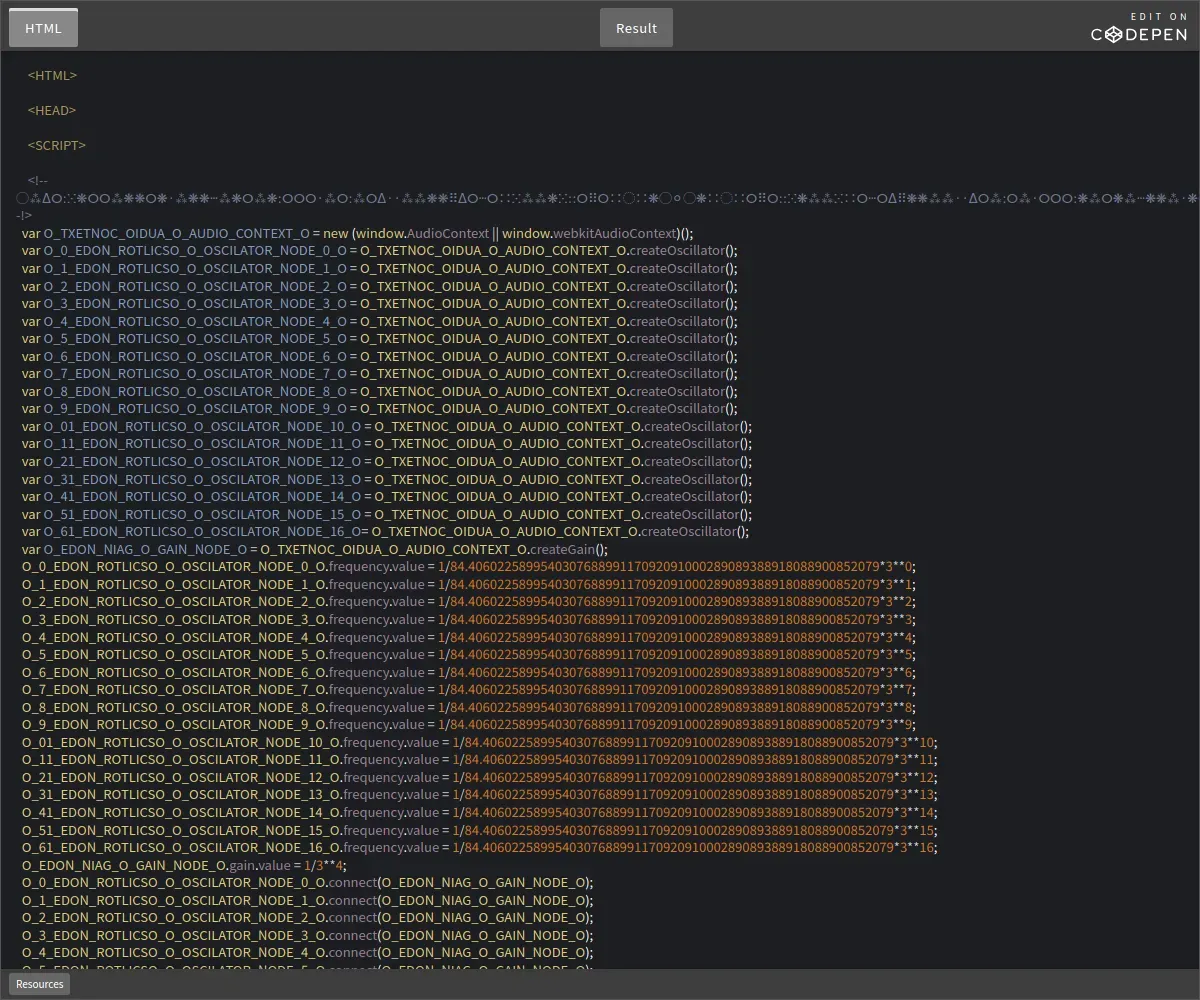
Task: Click the OSCILATOR_NODE_3 connect(GAIN_NODE) line
Action: coord(308,935)
